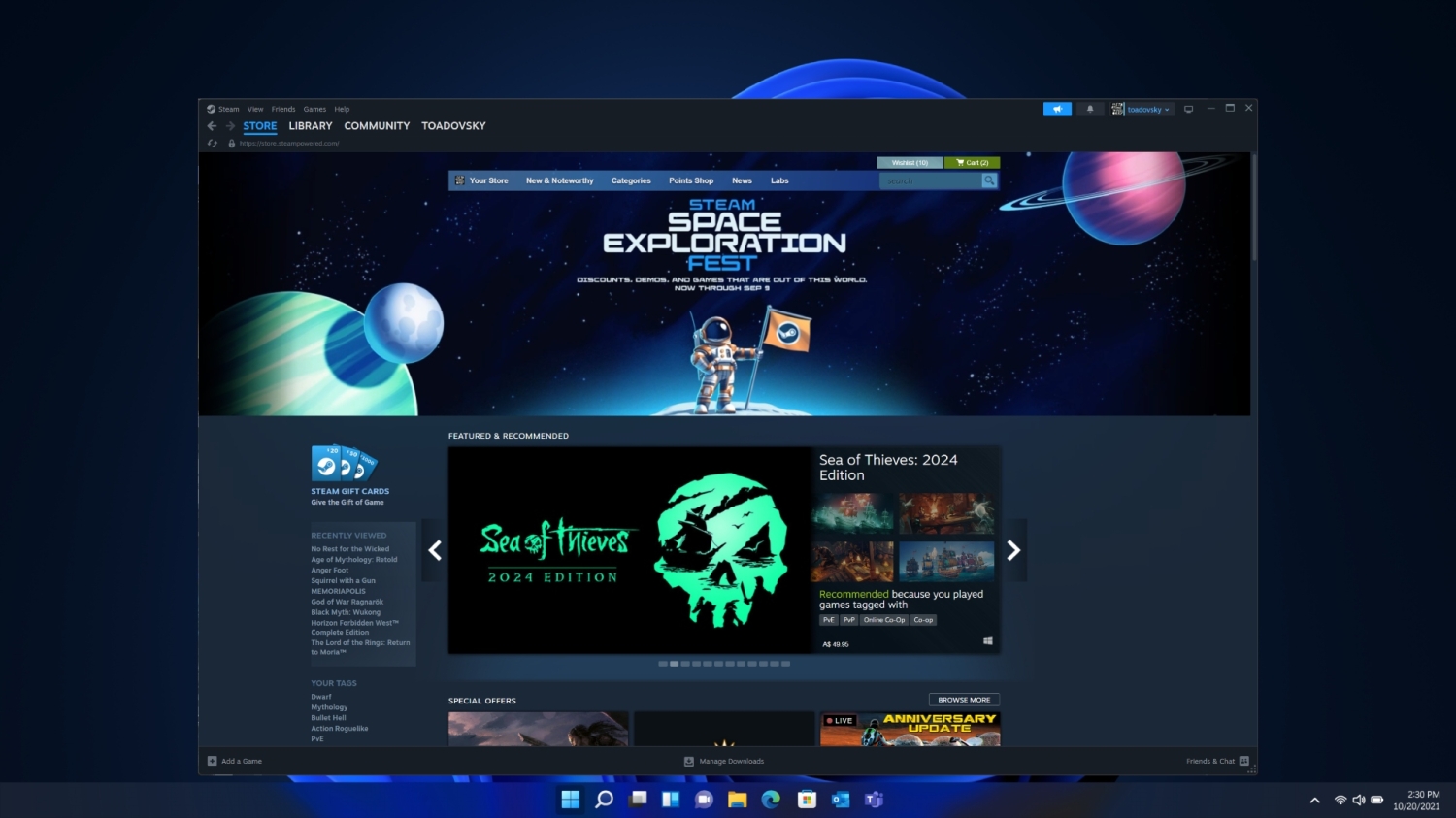The image size is (1456, 818).
Task: Click the Wishlist (10) button
Action: (909, 162)
